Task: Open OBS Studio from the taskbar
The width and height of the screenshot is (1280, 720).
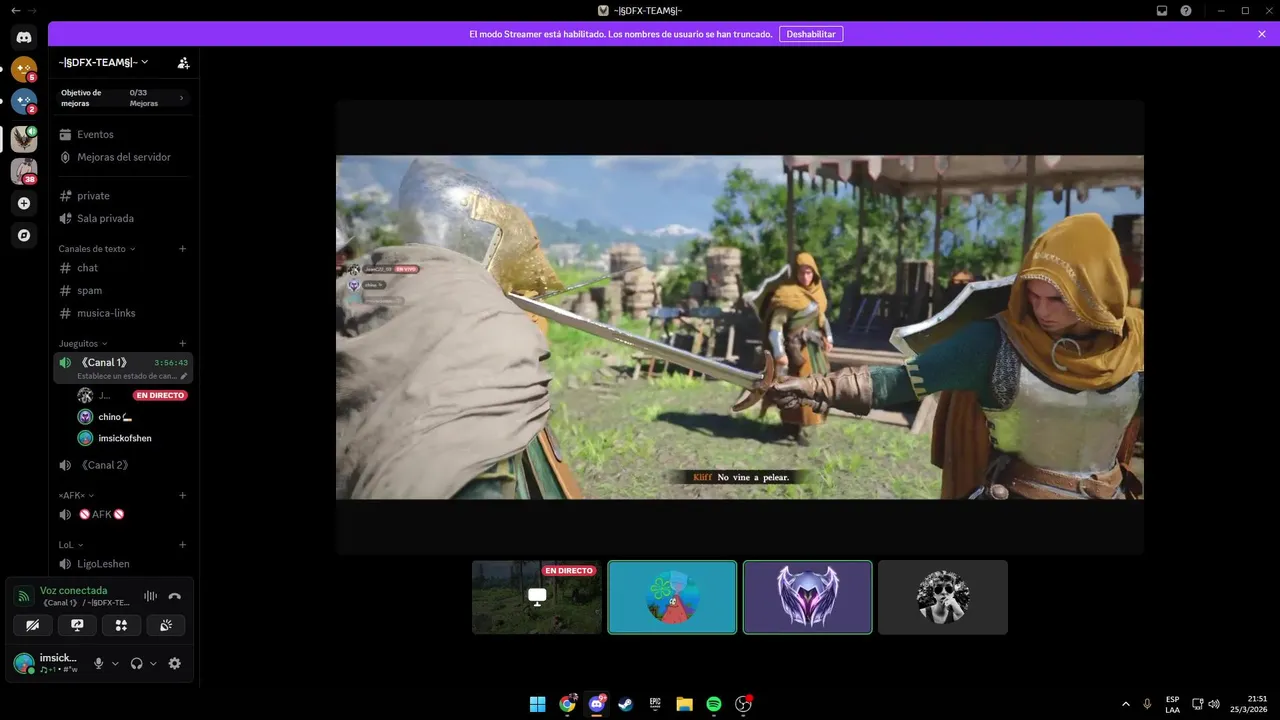Action: point(743,704)
